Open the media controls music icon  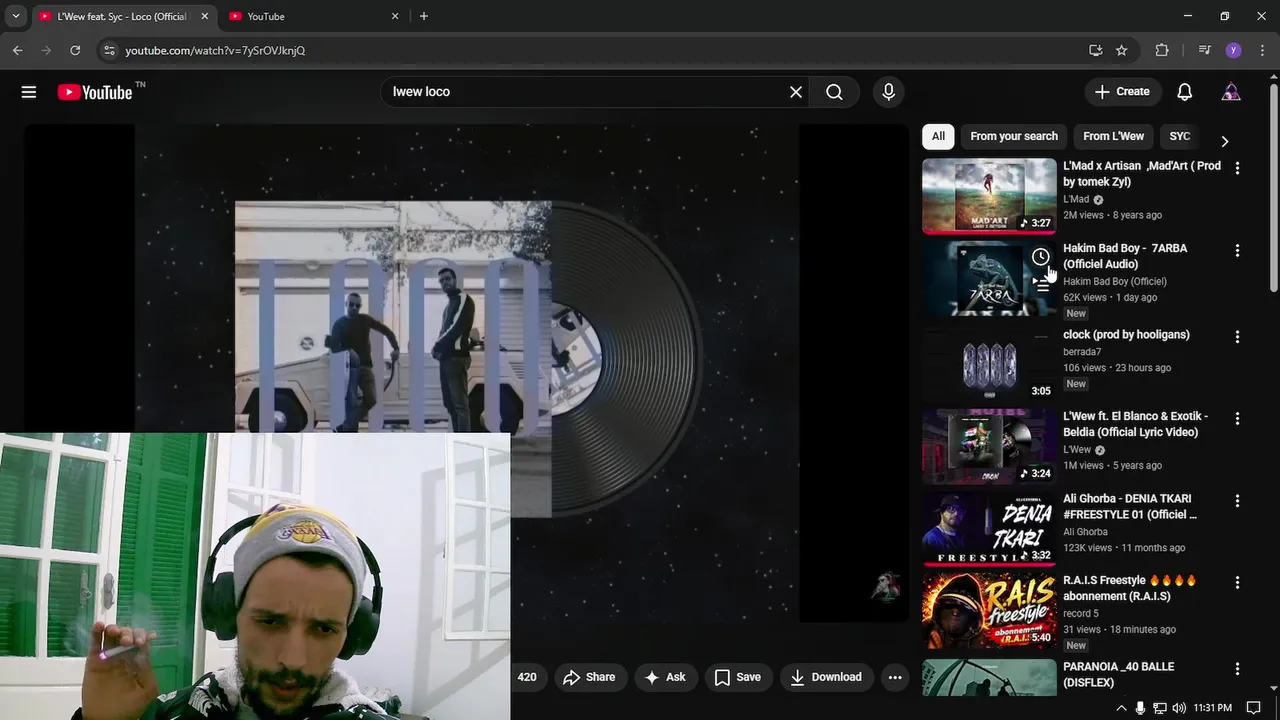pos(1204,50)
